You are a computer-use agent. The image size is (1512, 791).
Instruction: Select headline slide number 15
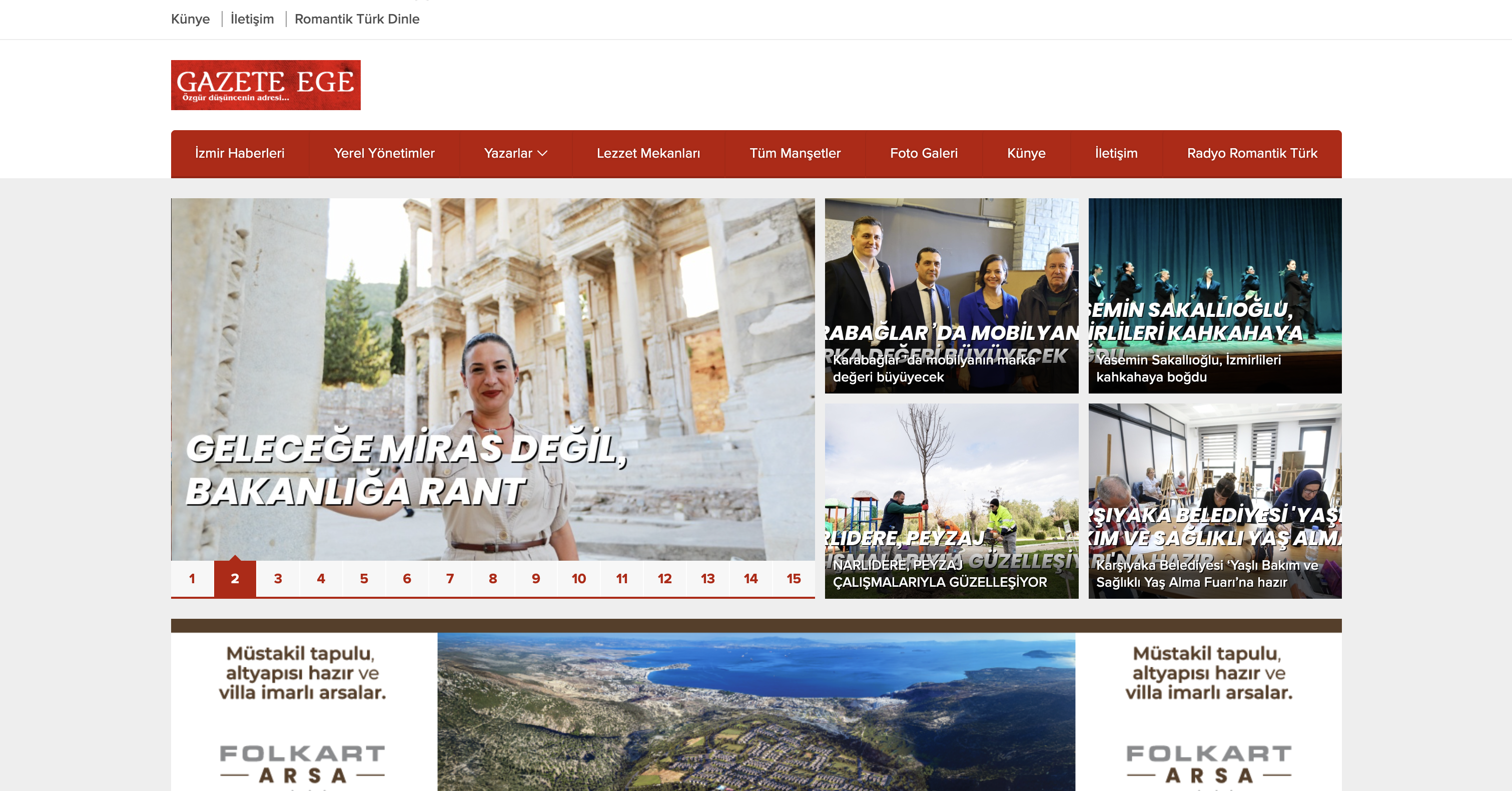point(793,578)
